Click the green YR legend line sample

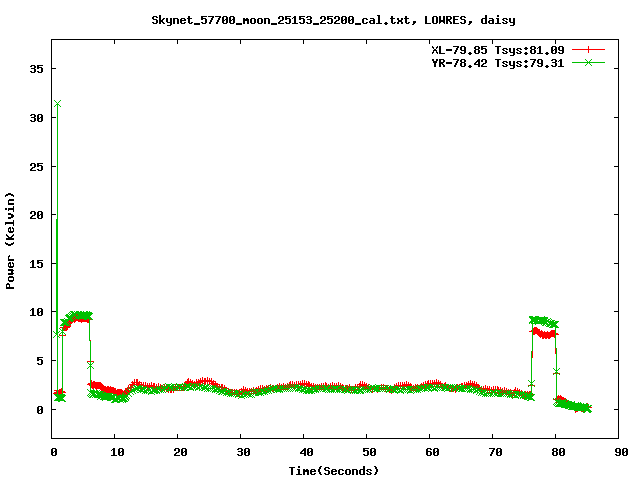click(x=588, y=62)
